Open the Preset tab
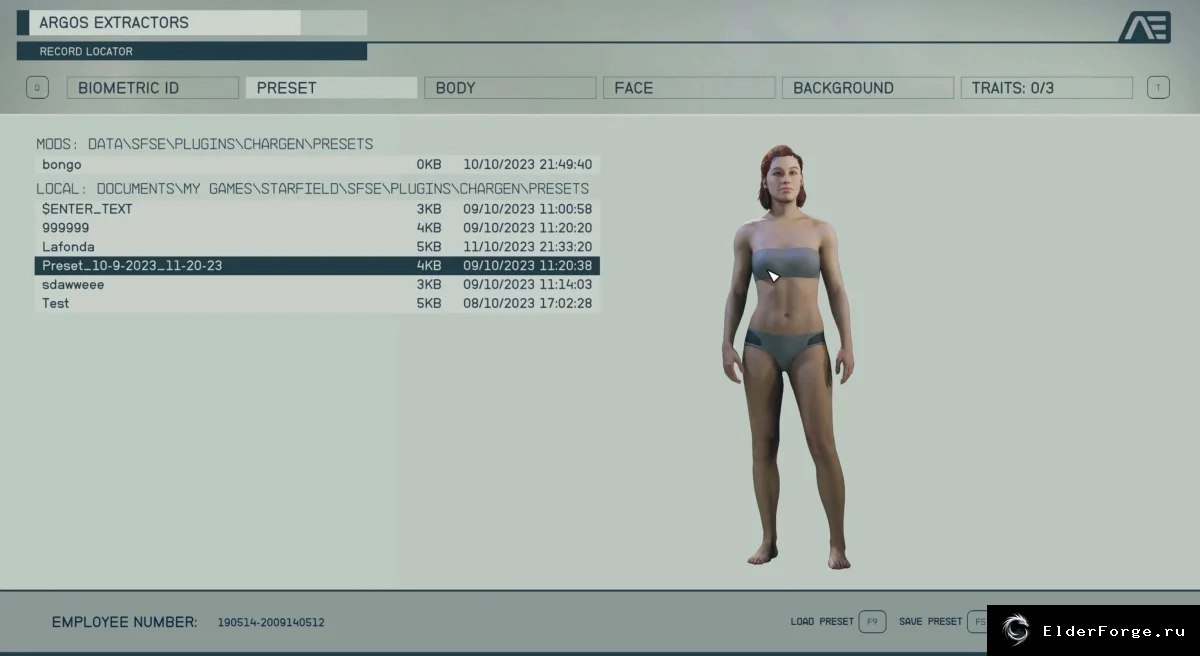This screenshot has width=1200, height=656. (331, 88)
